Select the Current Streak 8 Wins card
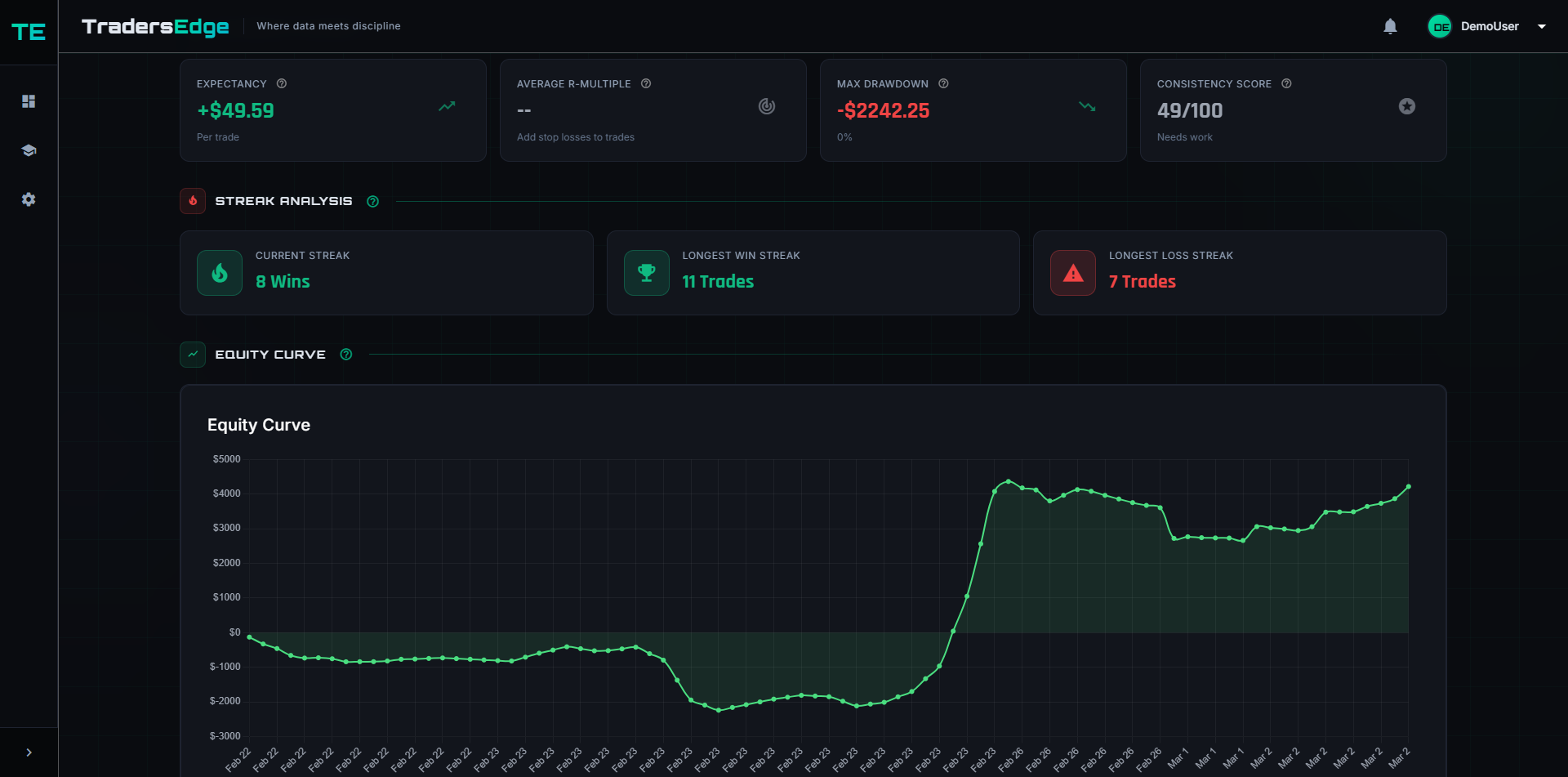This screenshot has height=777, width=1568. tap(386, 273)
